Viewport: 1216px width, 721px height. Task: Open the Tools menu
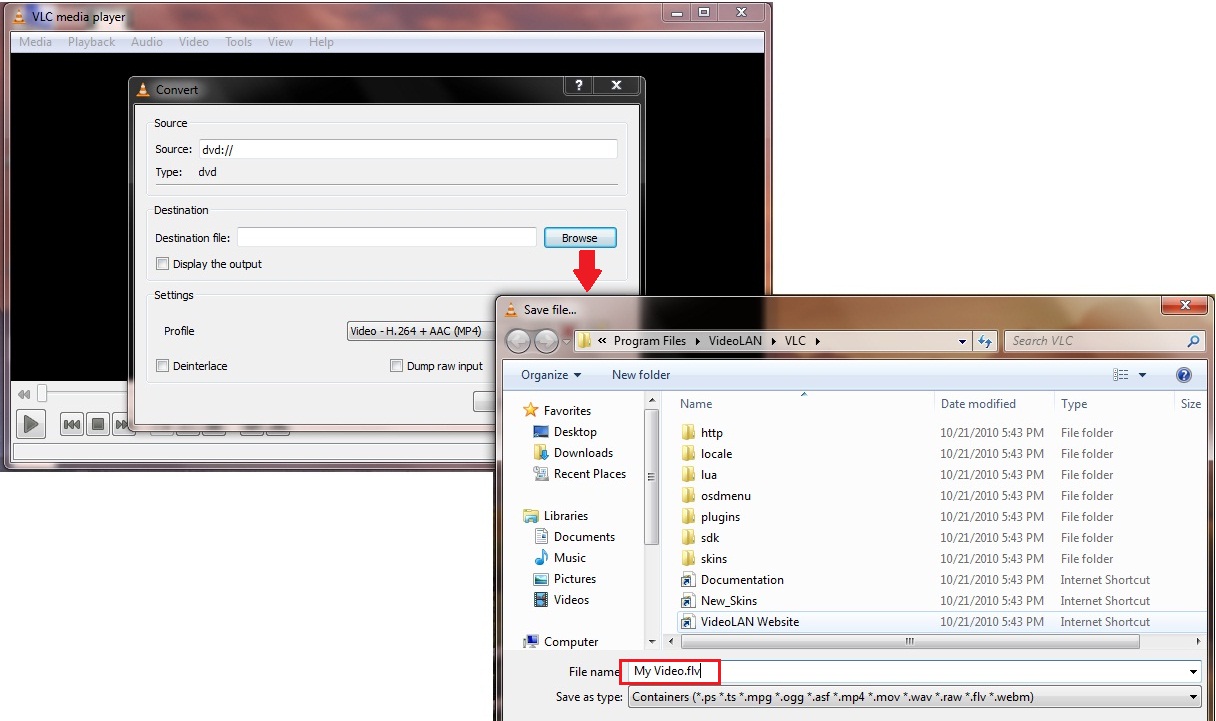click(239, 42)
